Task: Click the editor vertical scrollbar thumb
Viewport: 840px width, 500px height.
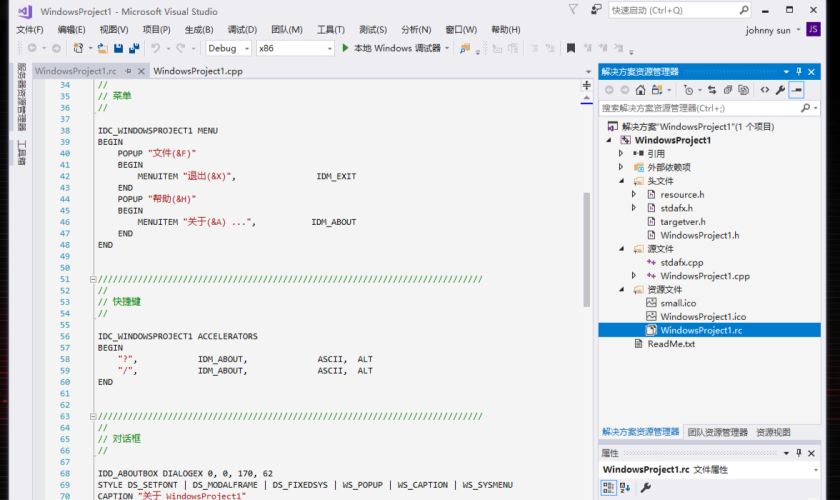Action: pos(587,250)
